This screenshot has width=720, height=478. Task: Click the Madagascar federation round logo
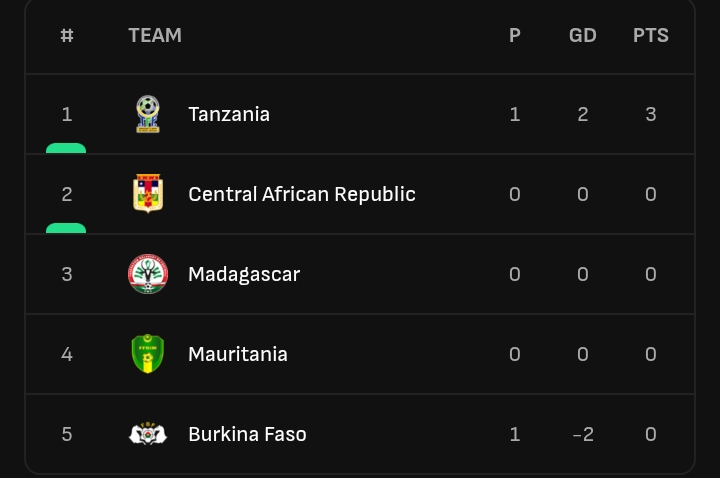148,274
